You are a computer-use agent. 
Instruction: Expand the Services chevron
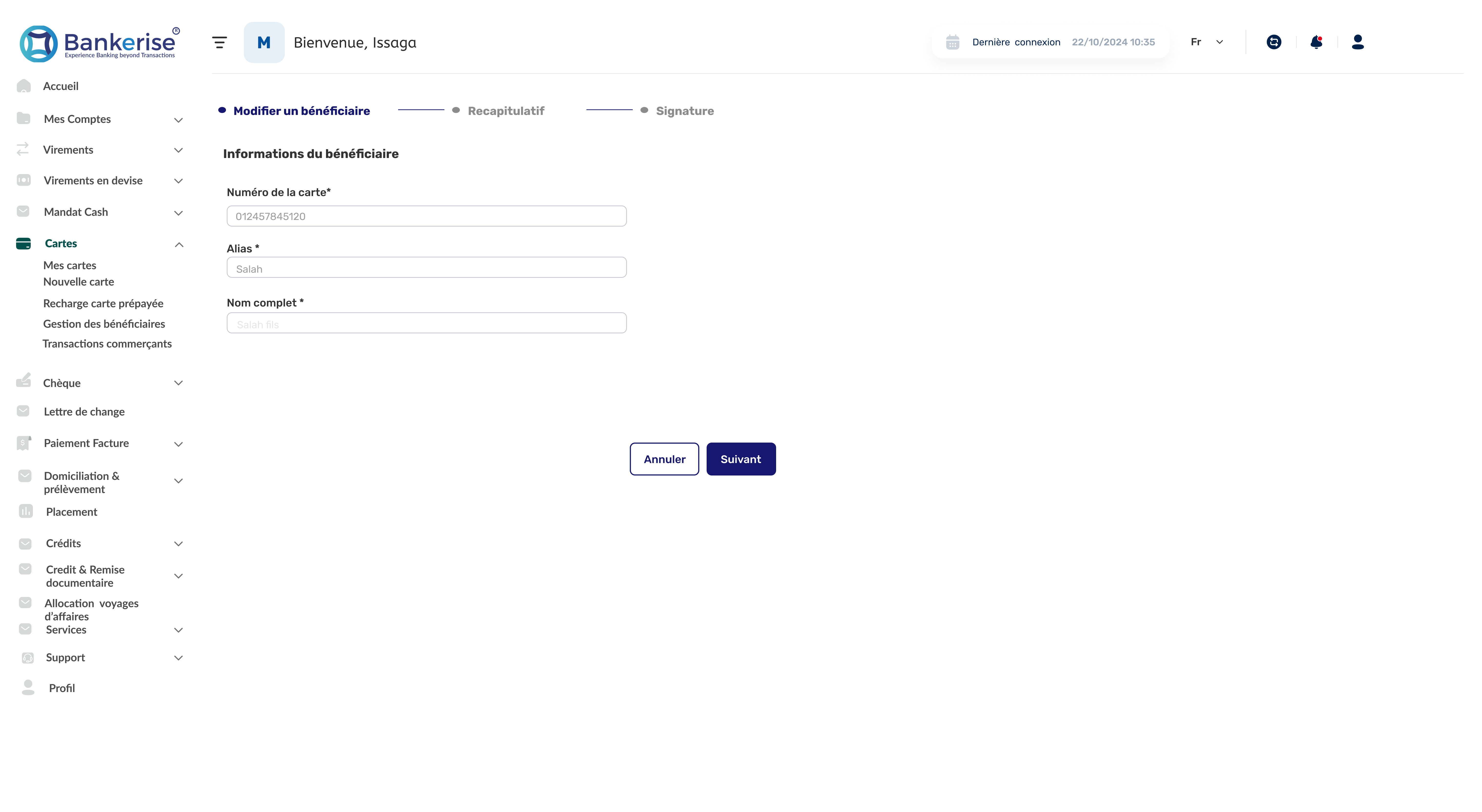click(178, 630)
